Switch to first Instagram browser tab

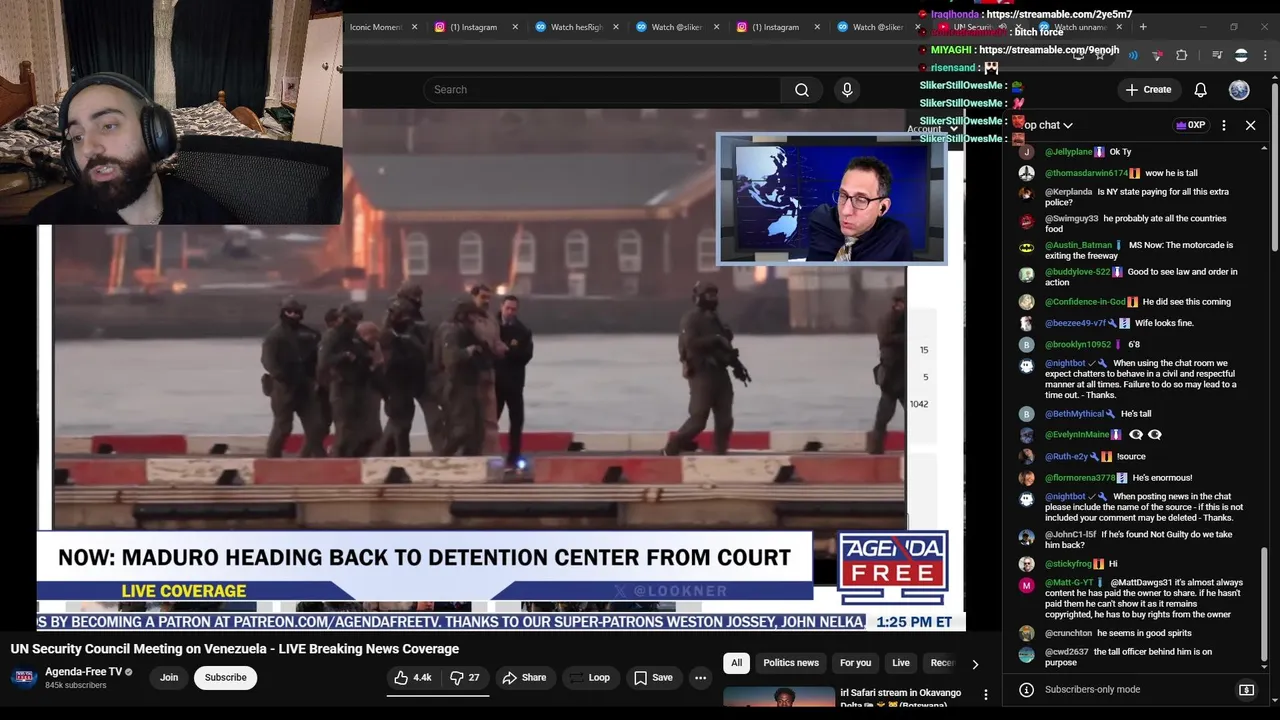point(473,27)
